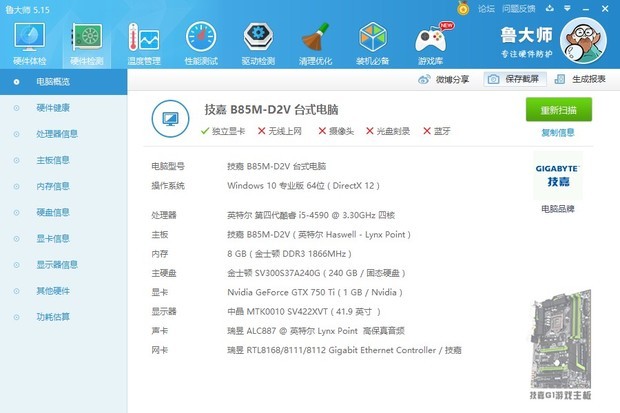Screen dimensions: 620x413
Task: Click the Nvidia GeForce GTX 750 Ti value
Action: 315,292
